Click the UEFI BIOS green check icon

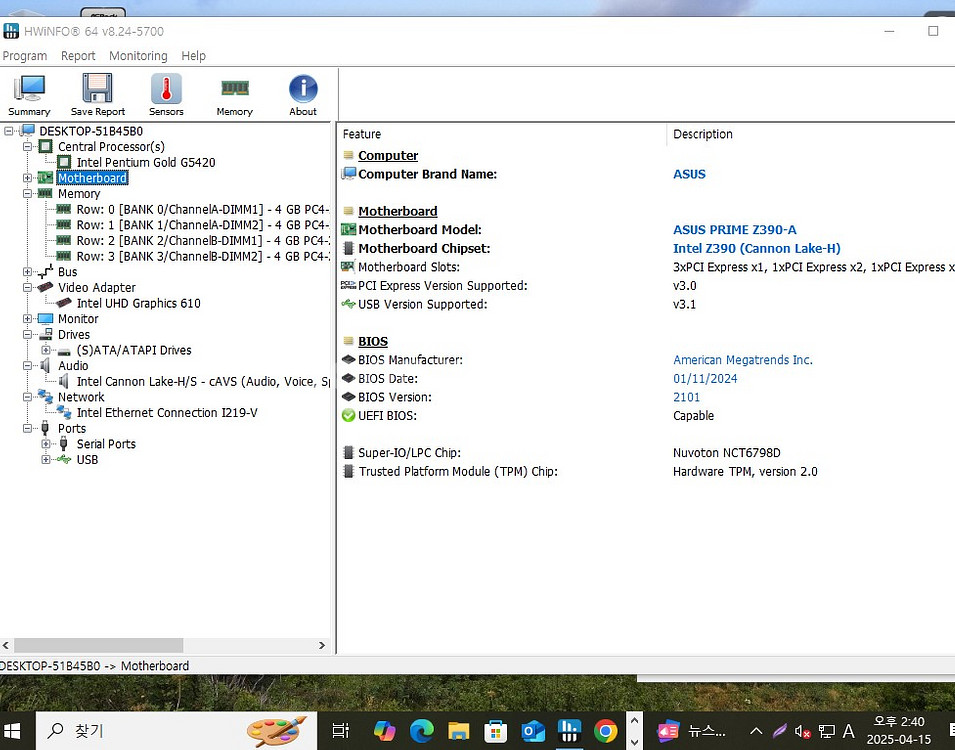348,416
